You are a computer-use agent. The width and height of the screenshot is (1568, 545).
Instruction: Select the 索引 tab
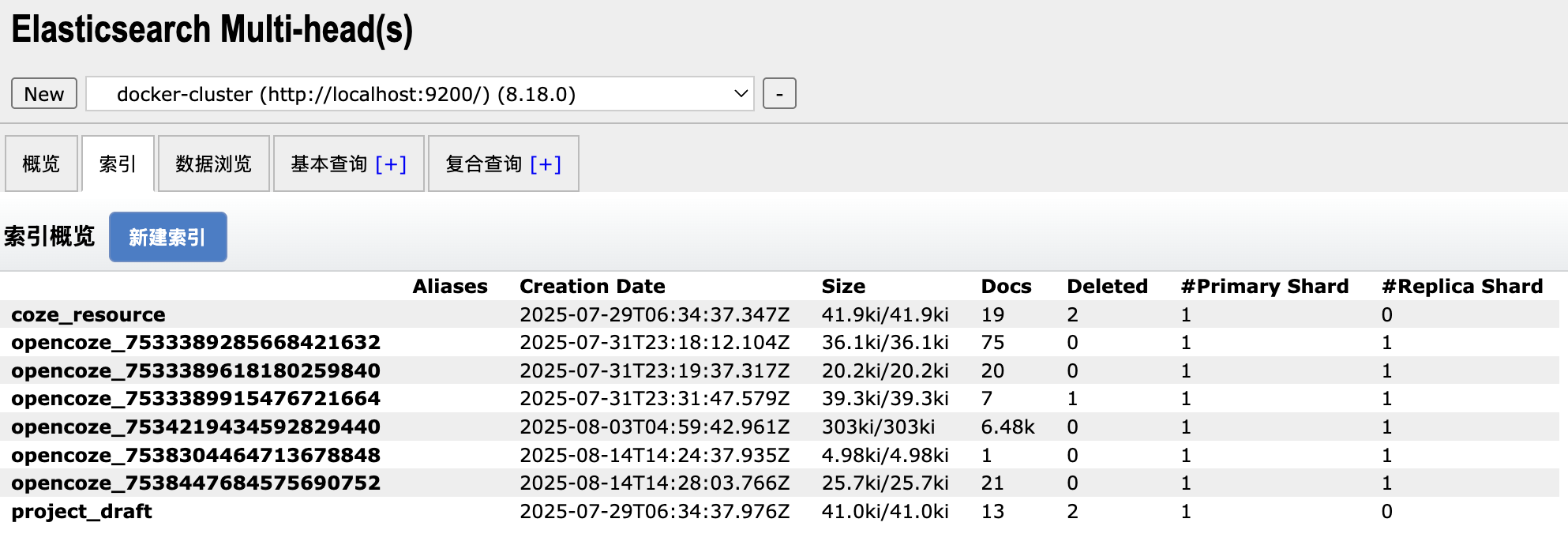click(118, 163)
